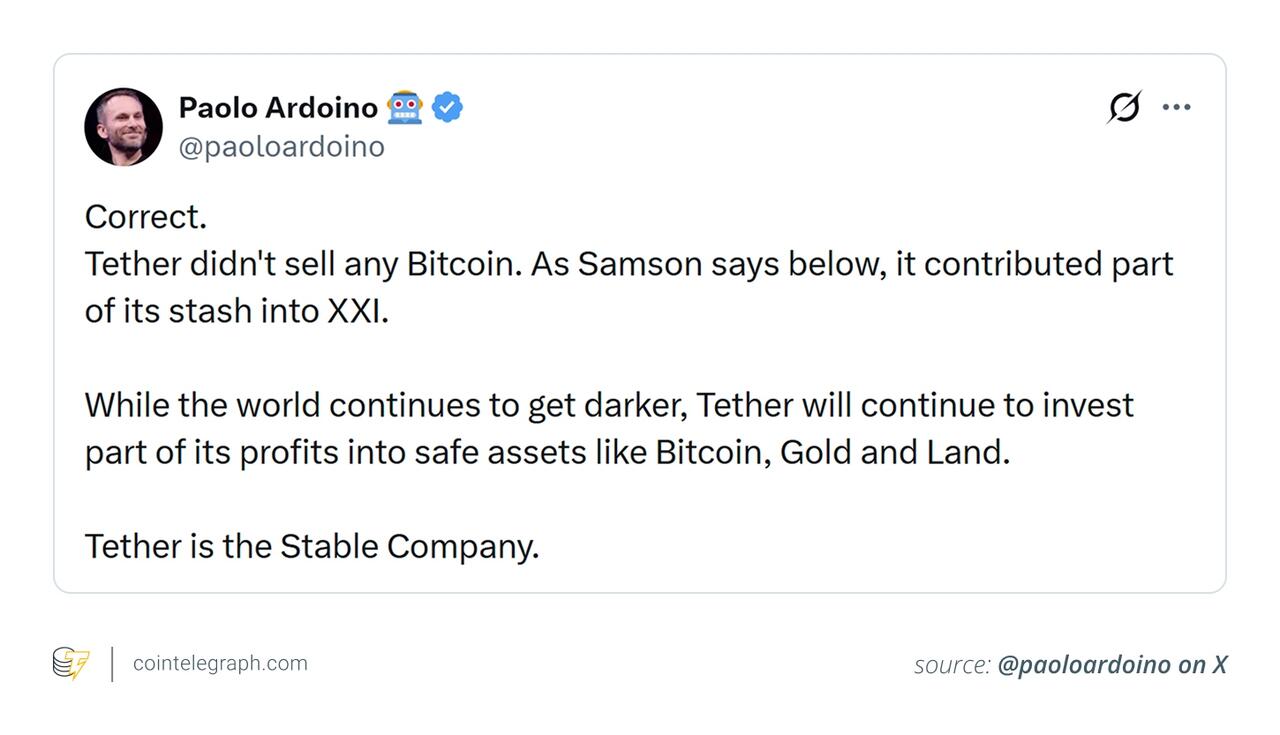
Task: Click the word "stash" in the tweet
Action: pyautogui.click(x=209, y=311)
